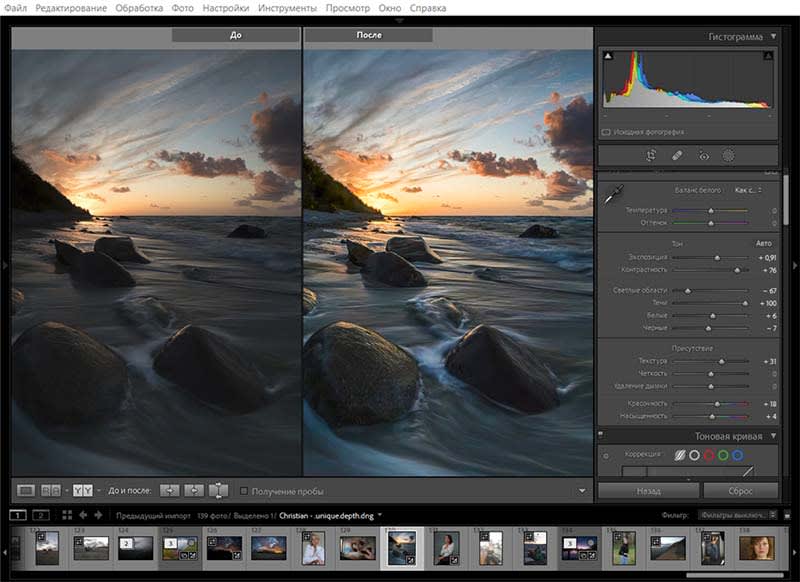Open the Masking tool
800x582 pixels.
point(729,156)
